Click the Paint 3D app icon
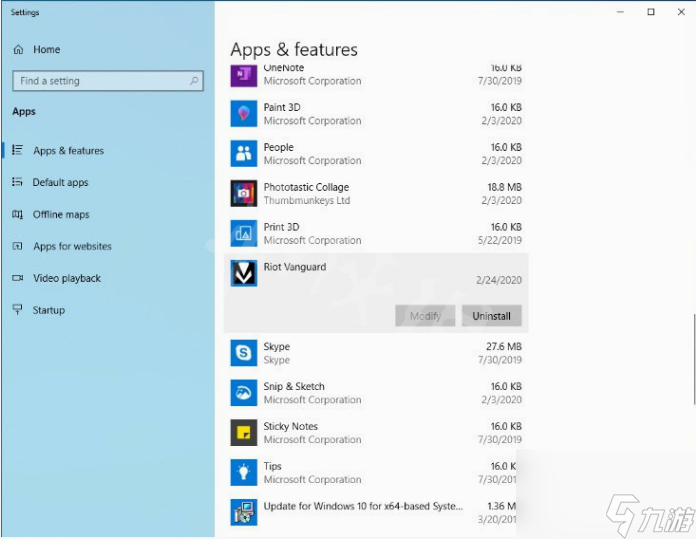The image size is (696, 539). (244, 114)
